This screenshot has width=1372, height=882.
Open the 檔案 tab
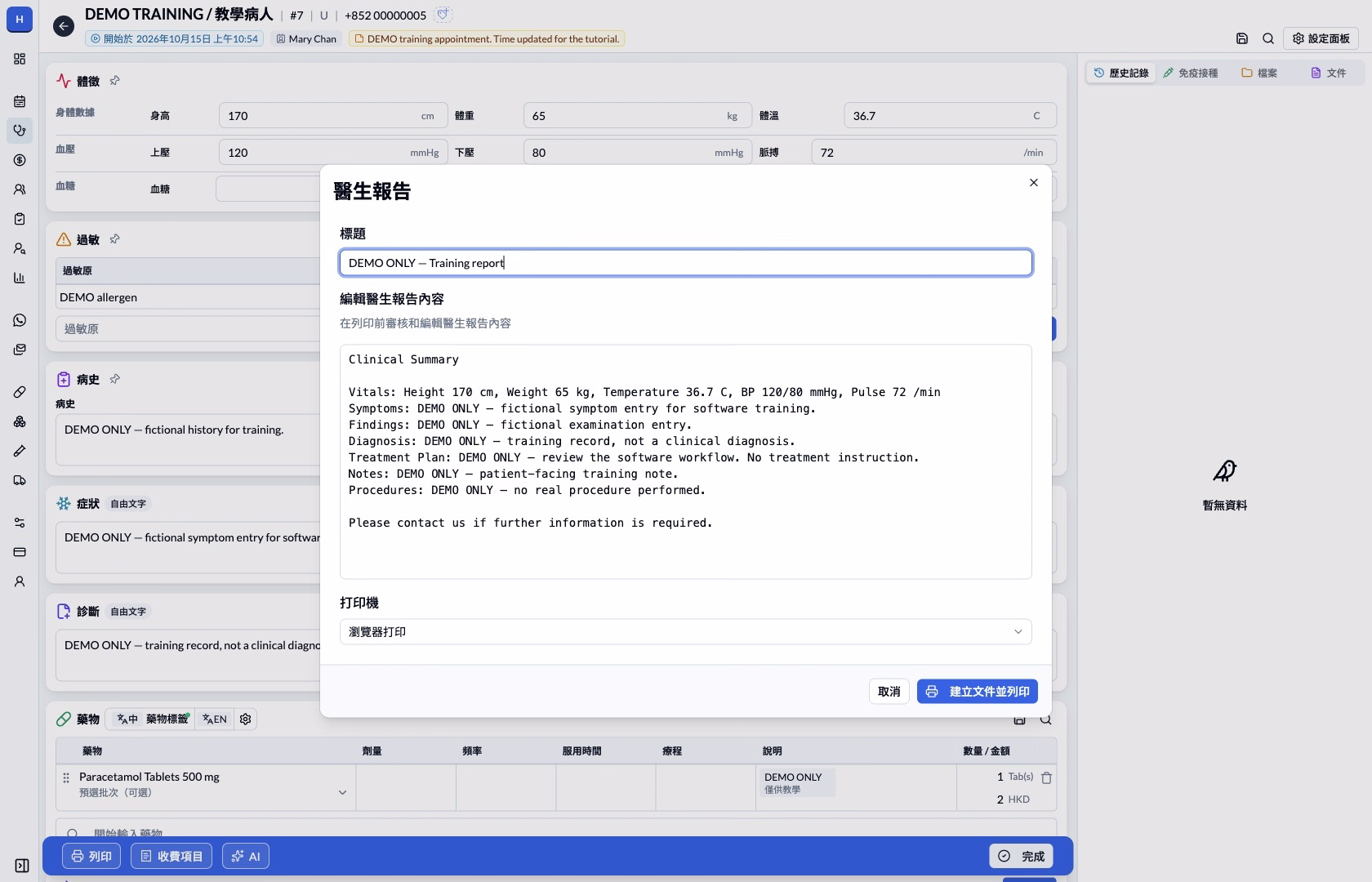[1259, 73]
